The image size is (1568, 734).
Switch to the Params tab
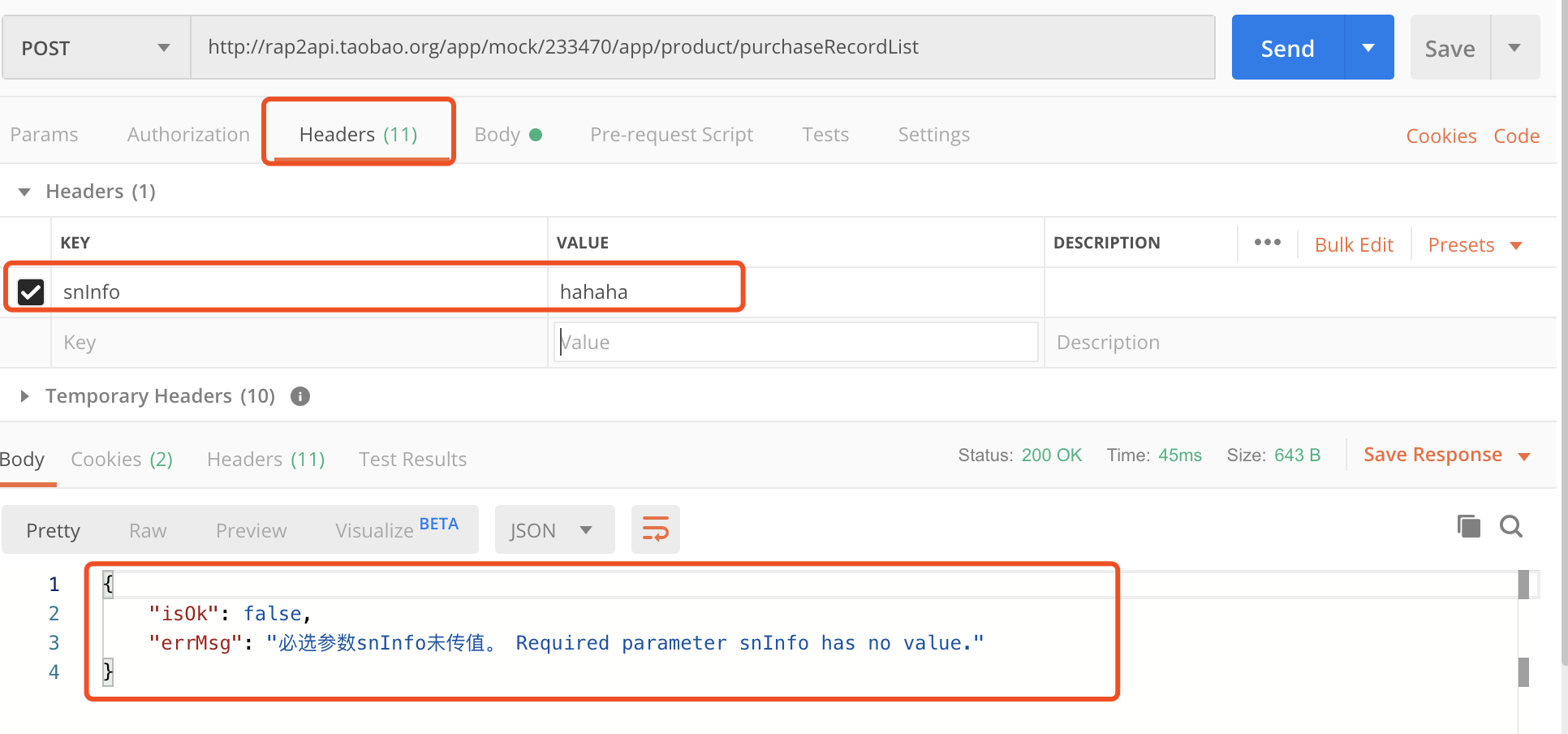pos(44,135)
